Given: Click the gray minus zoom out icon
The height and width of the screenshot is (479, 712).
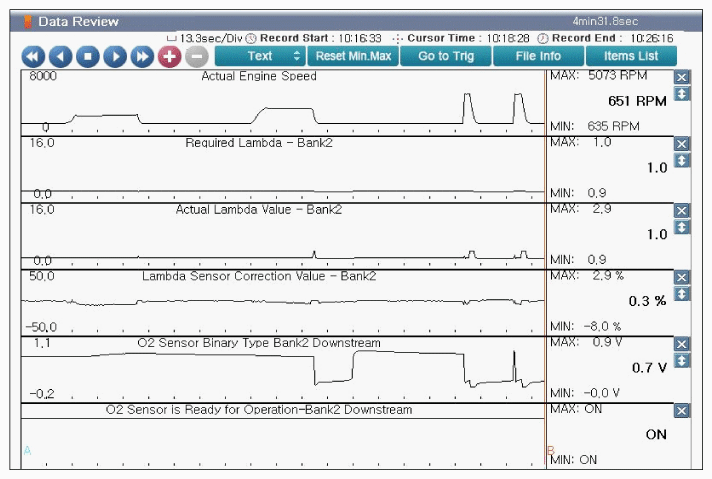Looking at the screenshot, I should click(197, 56).
